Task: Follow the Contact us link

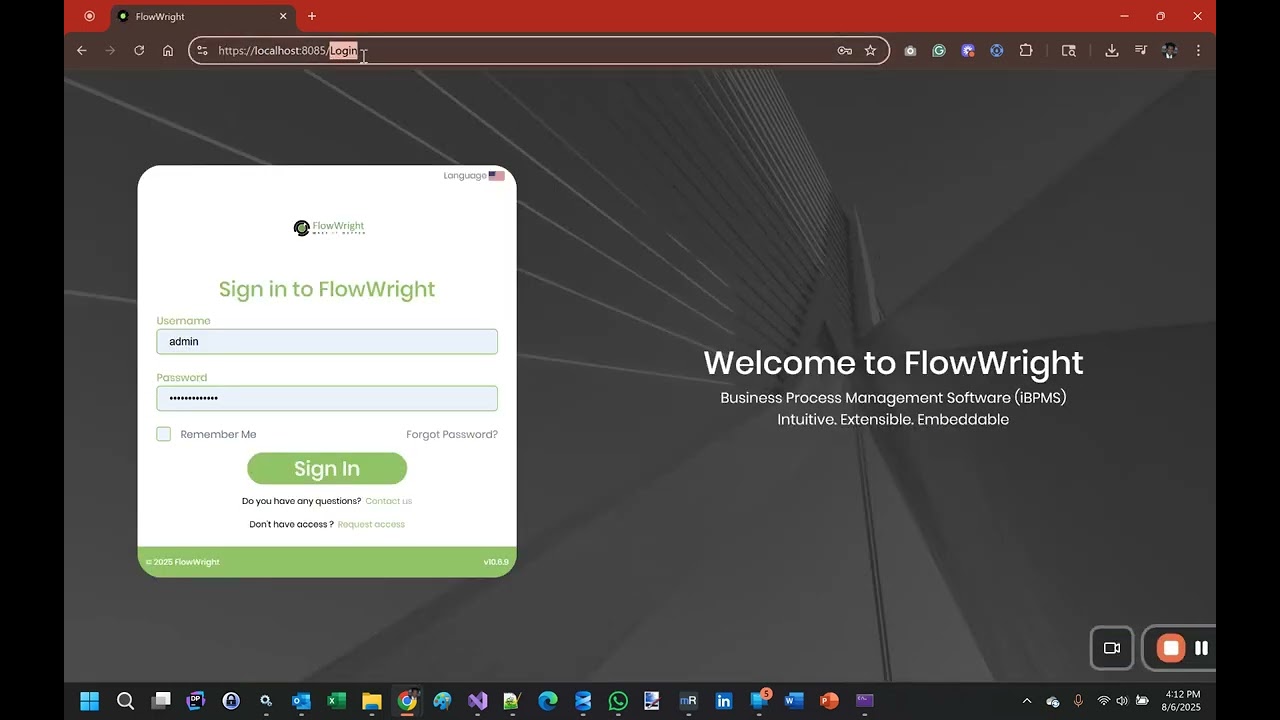Action: click(389, 501)
